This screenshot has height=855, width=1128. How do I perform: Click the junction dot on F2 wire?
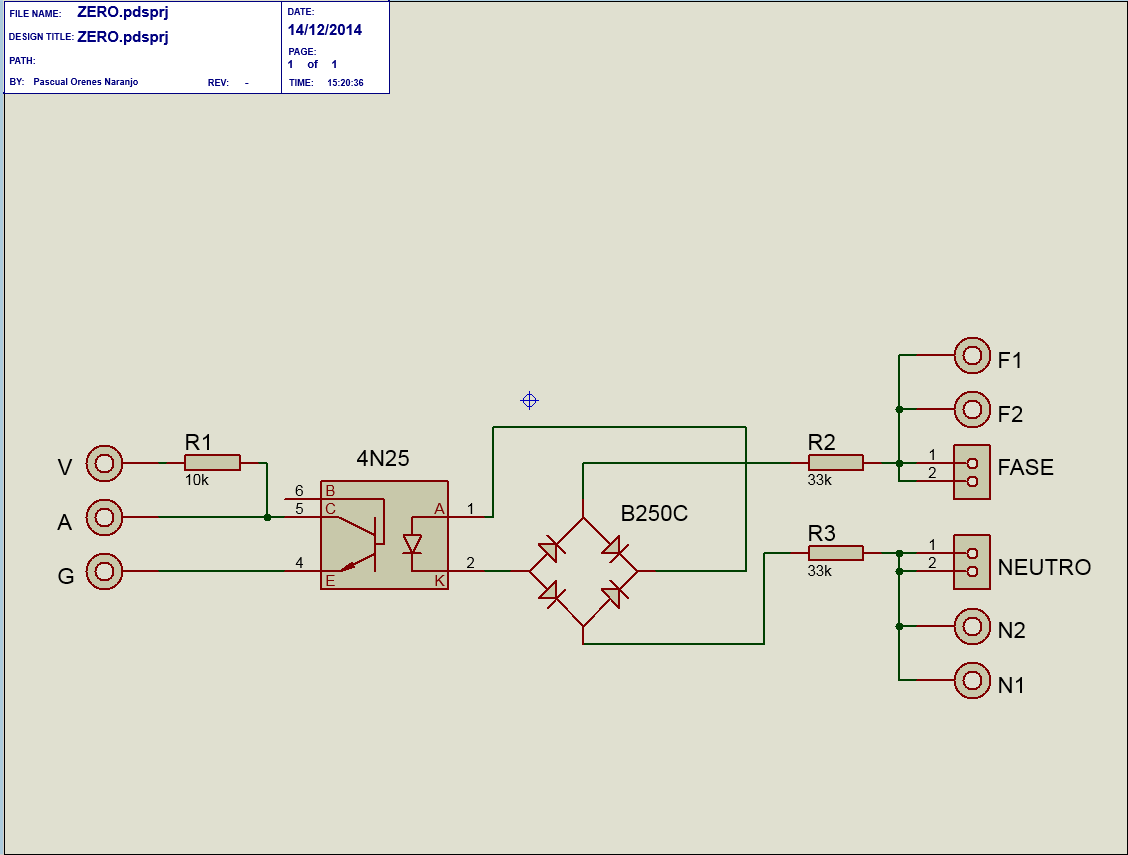click(x=899, y=409)
